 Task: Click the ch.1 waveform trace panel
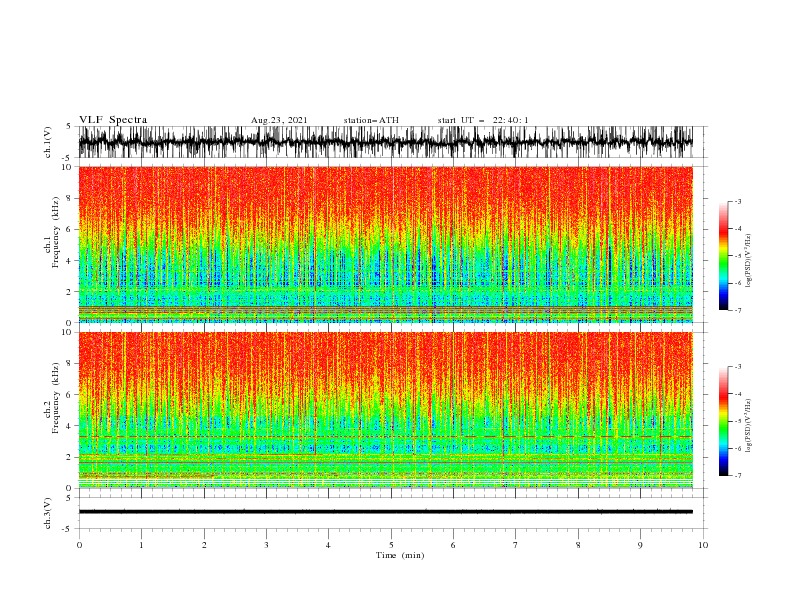(x=386, y=142)
